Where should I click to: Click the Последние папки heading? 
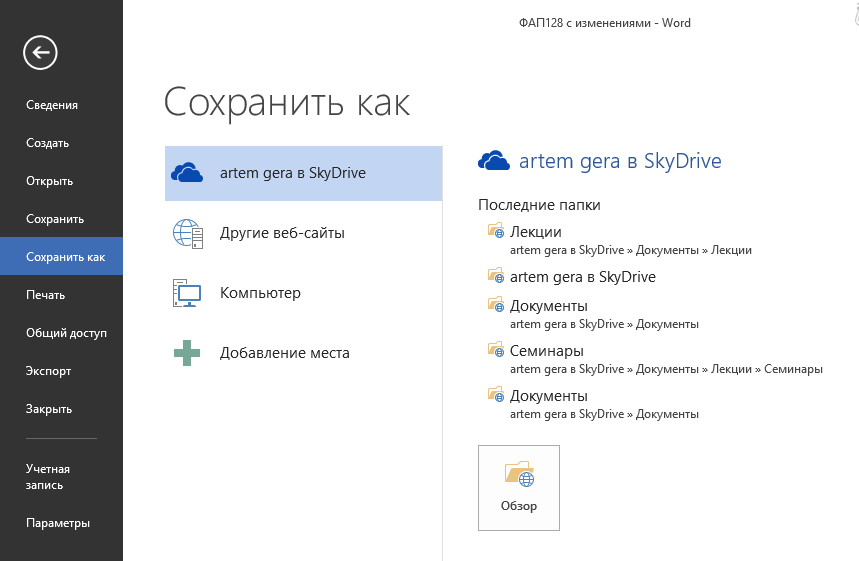(539, 205)
